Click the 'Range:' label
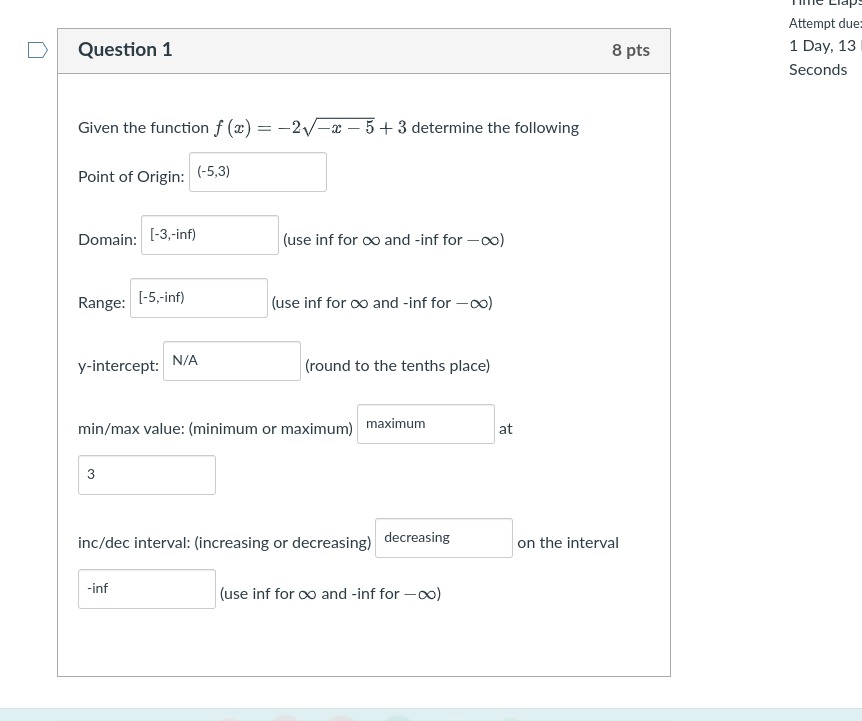 click(x=102, y=303)
